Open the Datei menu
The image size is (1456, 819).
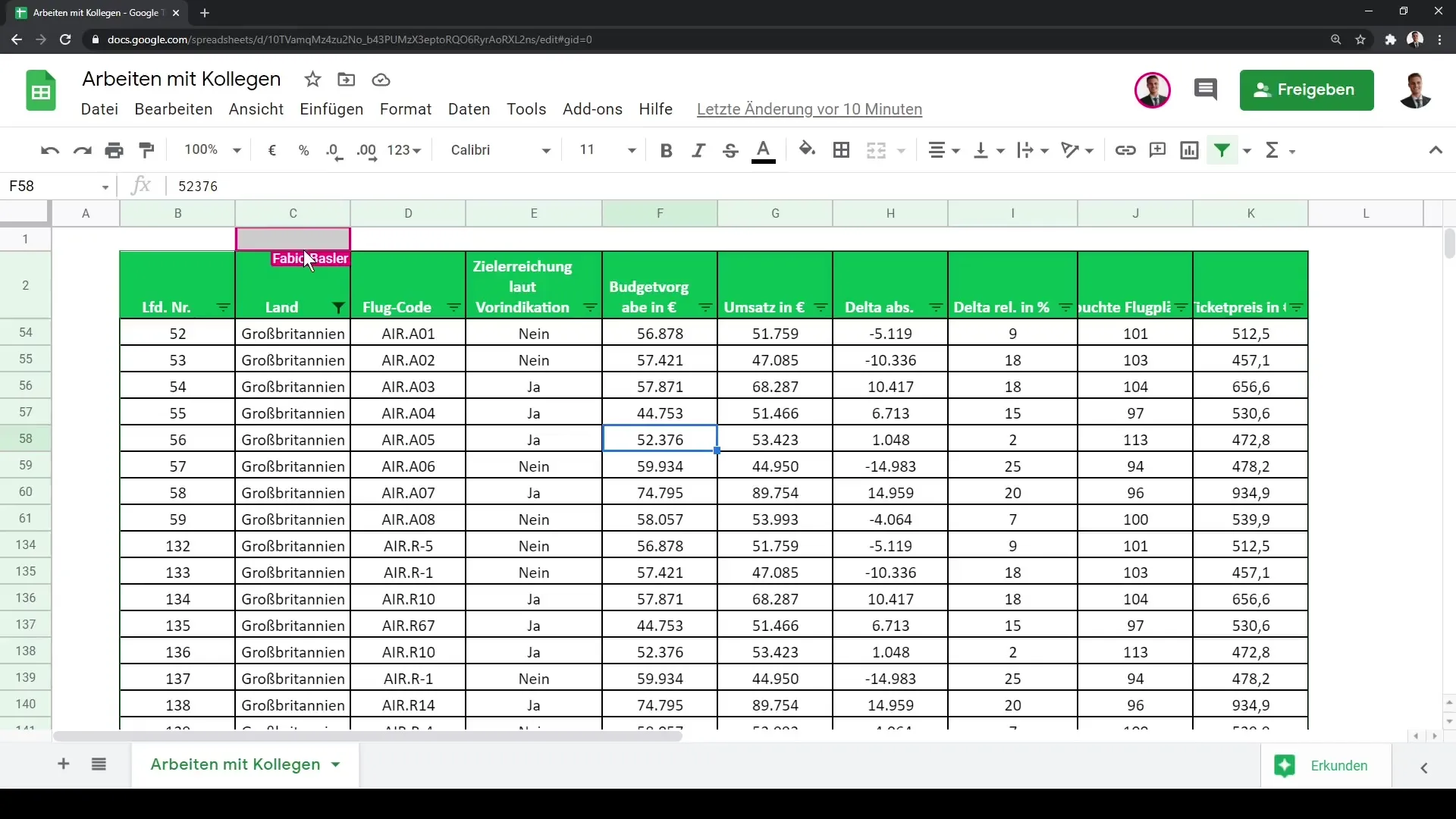[99, 109]
